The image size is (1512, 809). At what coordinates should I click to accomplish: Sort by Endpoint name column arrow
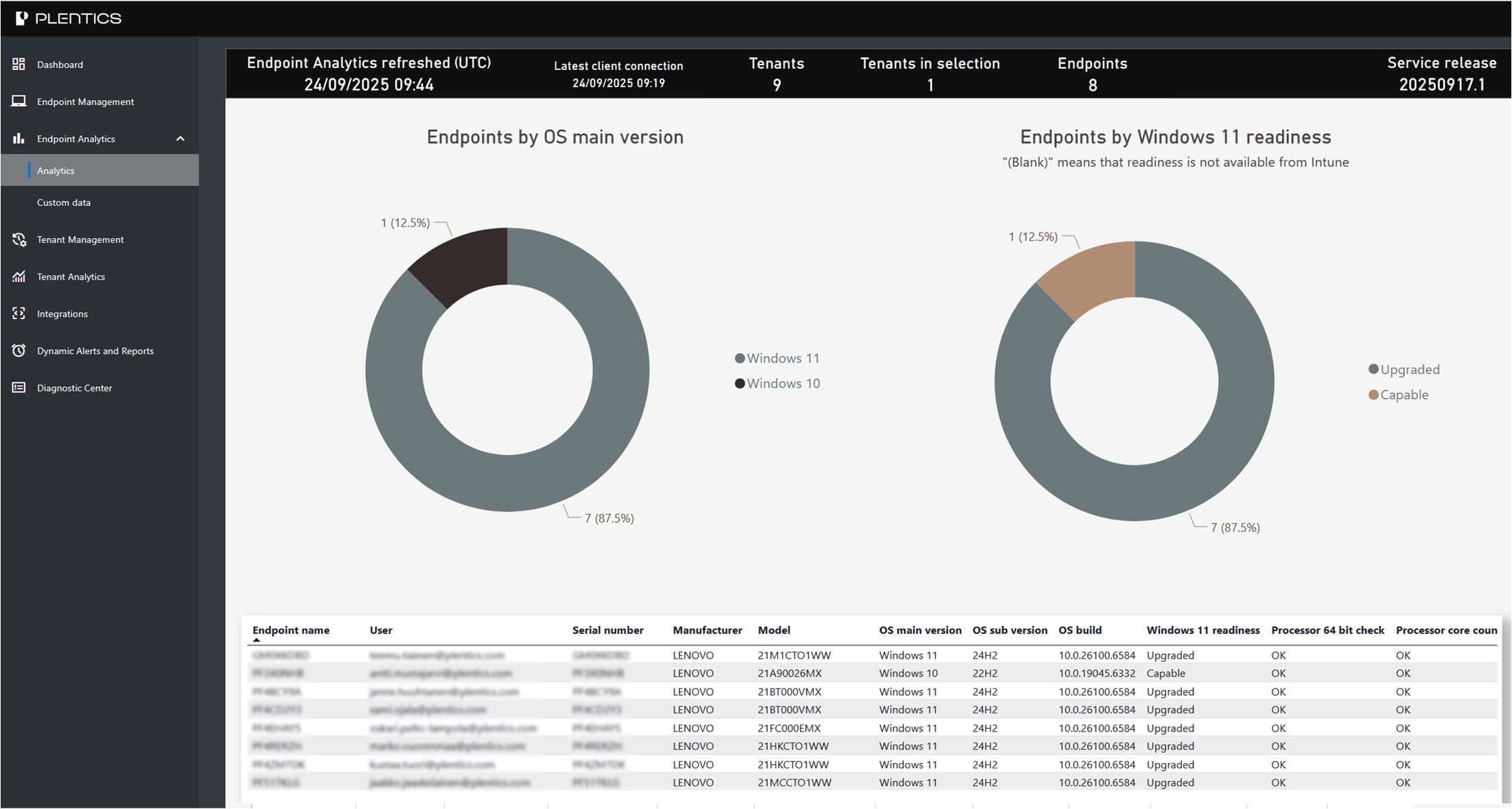[257, 640]
